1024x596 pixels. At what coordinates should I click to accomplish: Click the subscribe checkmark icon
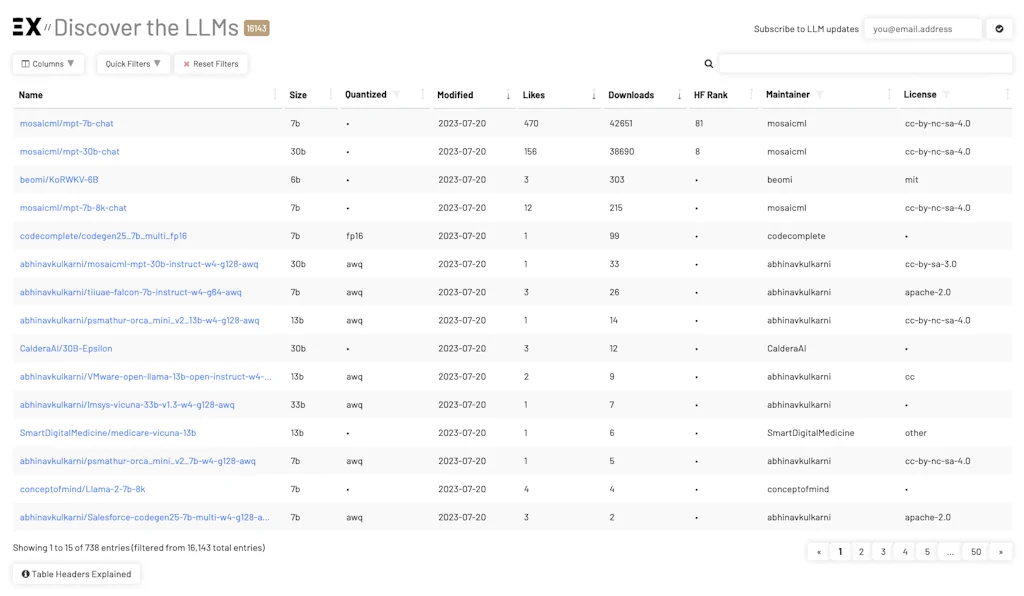point(998,29)
